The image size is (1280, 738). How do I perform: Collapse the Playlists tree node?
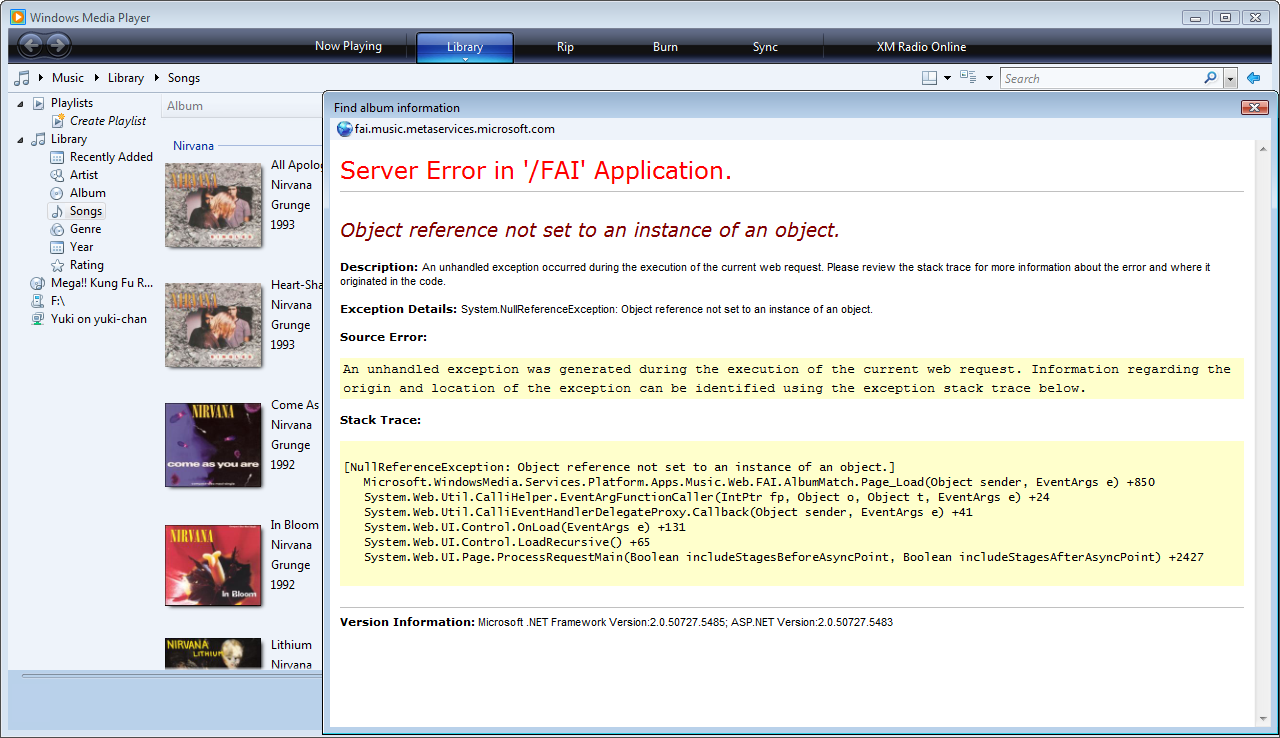click(21, 103)
